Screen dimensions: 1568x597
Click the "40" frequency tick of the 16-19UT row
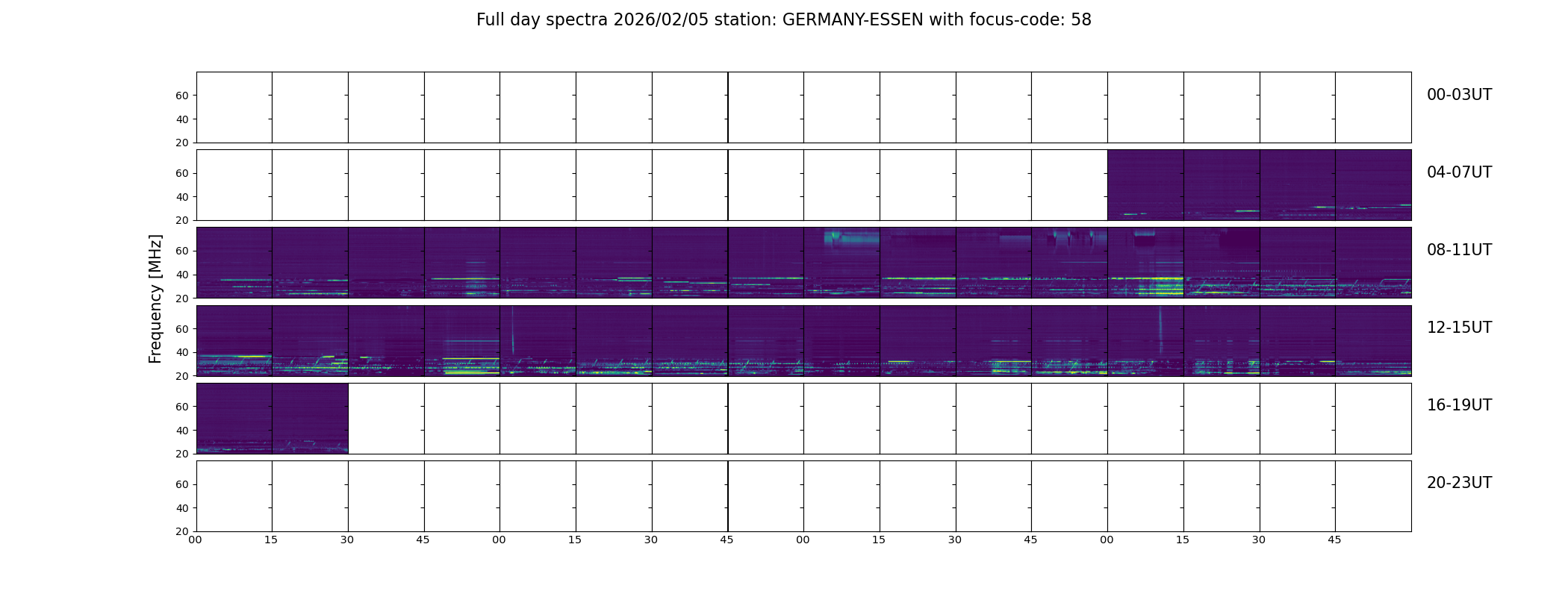(182, 431)
